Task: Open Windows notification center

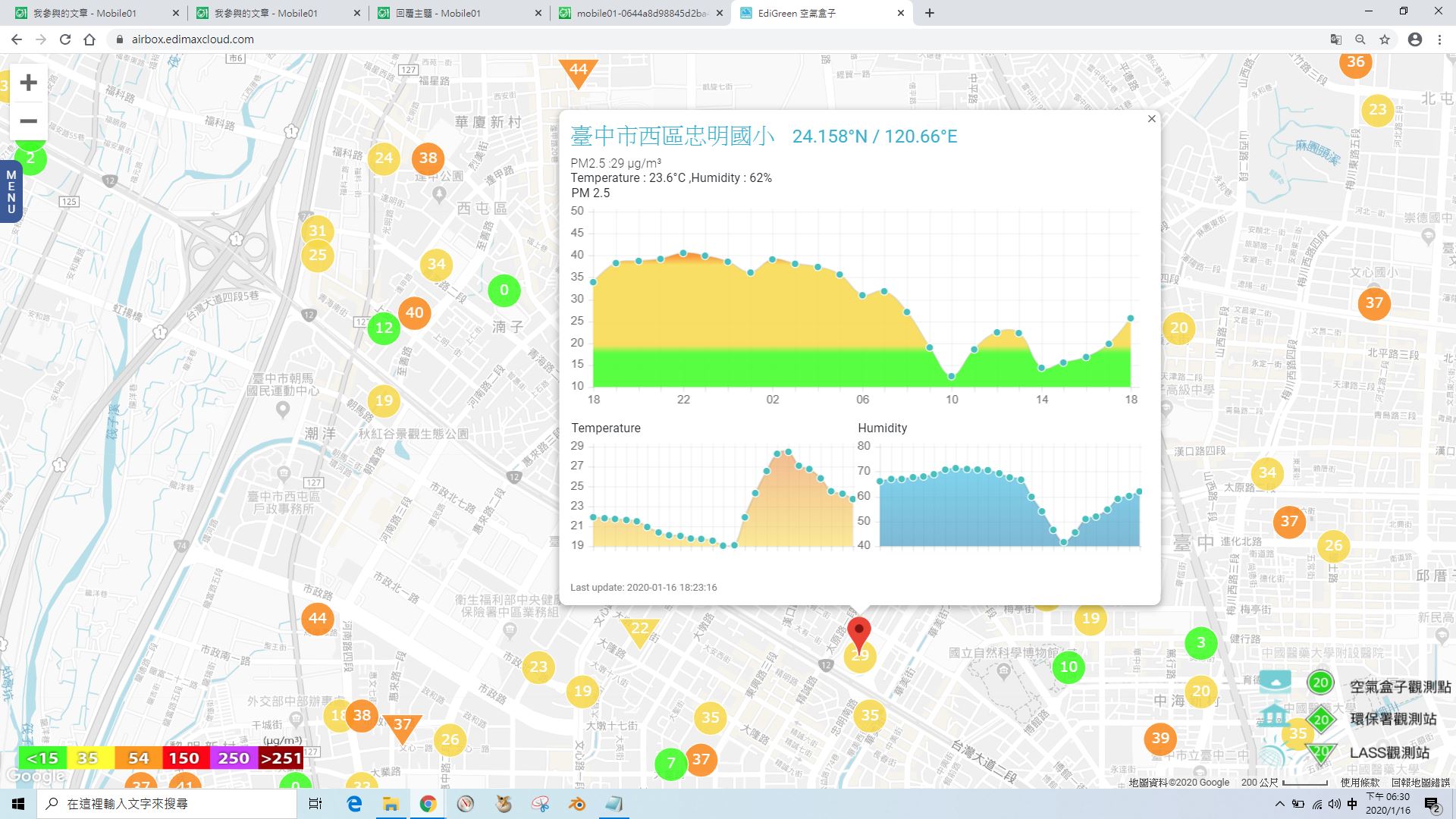Action: 1432,804
